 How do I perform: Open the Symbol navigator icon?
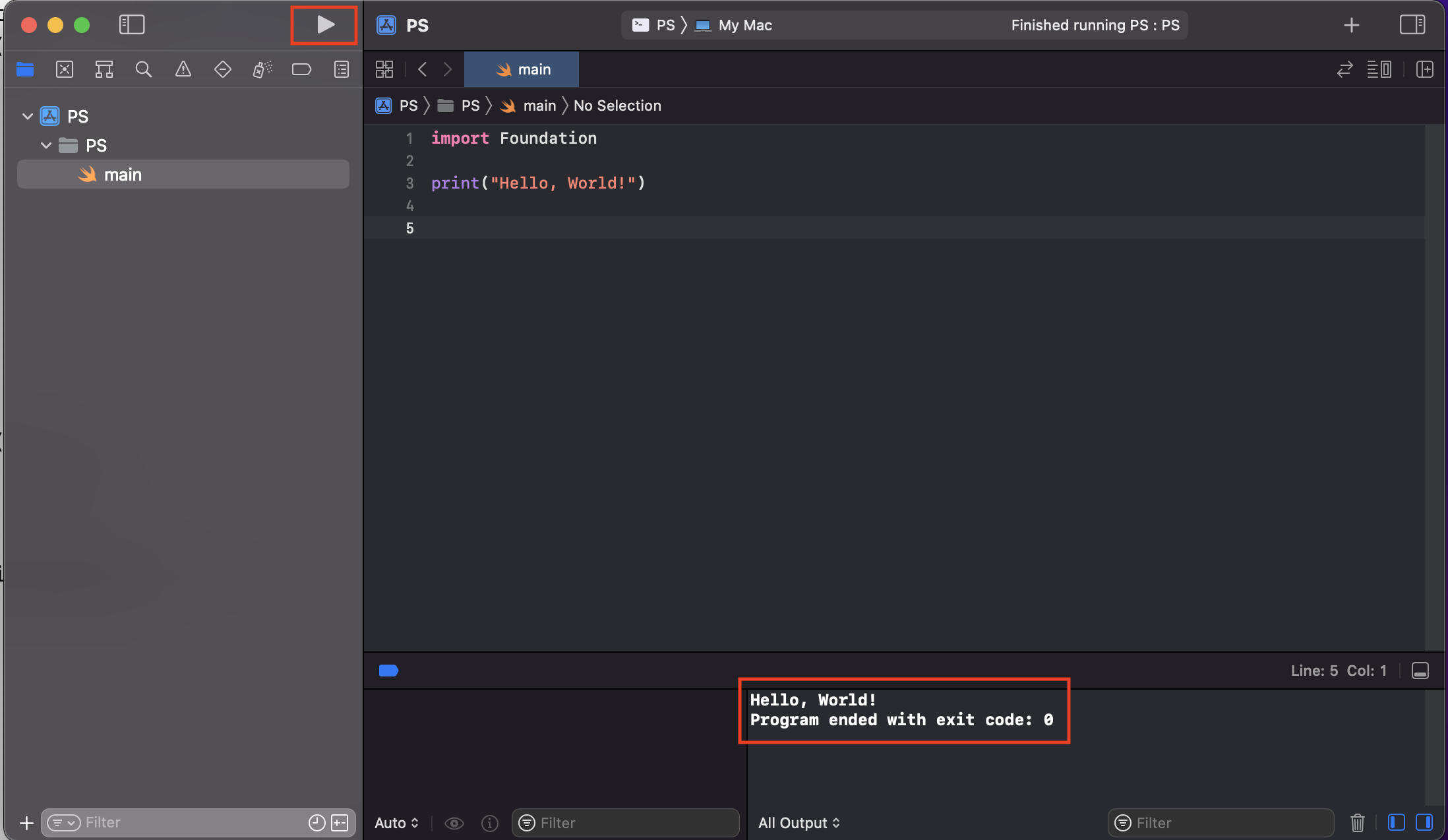tap(104, 69)
